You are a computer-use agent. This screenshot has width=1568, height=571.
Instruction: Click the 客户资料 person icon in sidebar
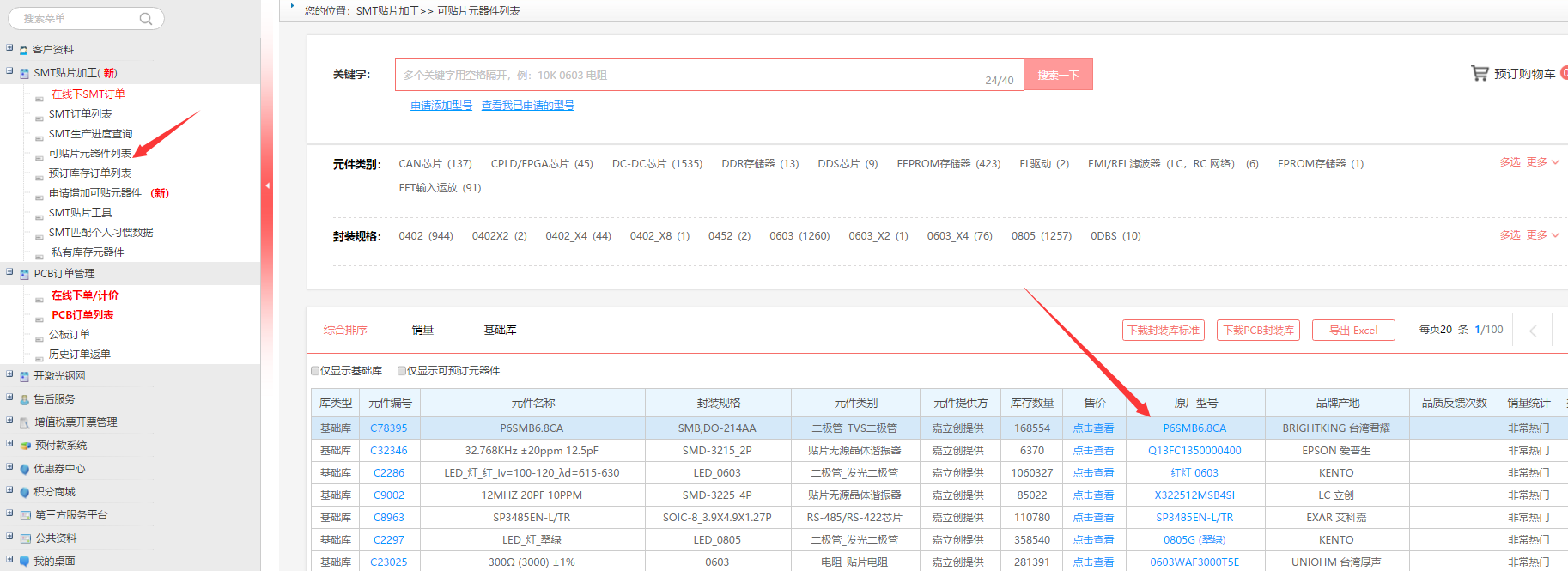pos(24,50)
